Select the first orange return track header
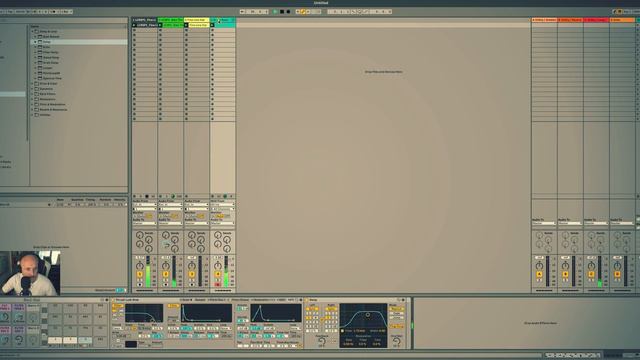This screenshot has width=640, height=360. [x=544, y=20]
